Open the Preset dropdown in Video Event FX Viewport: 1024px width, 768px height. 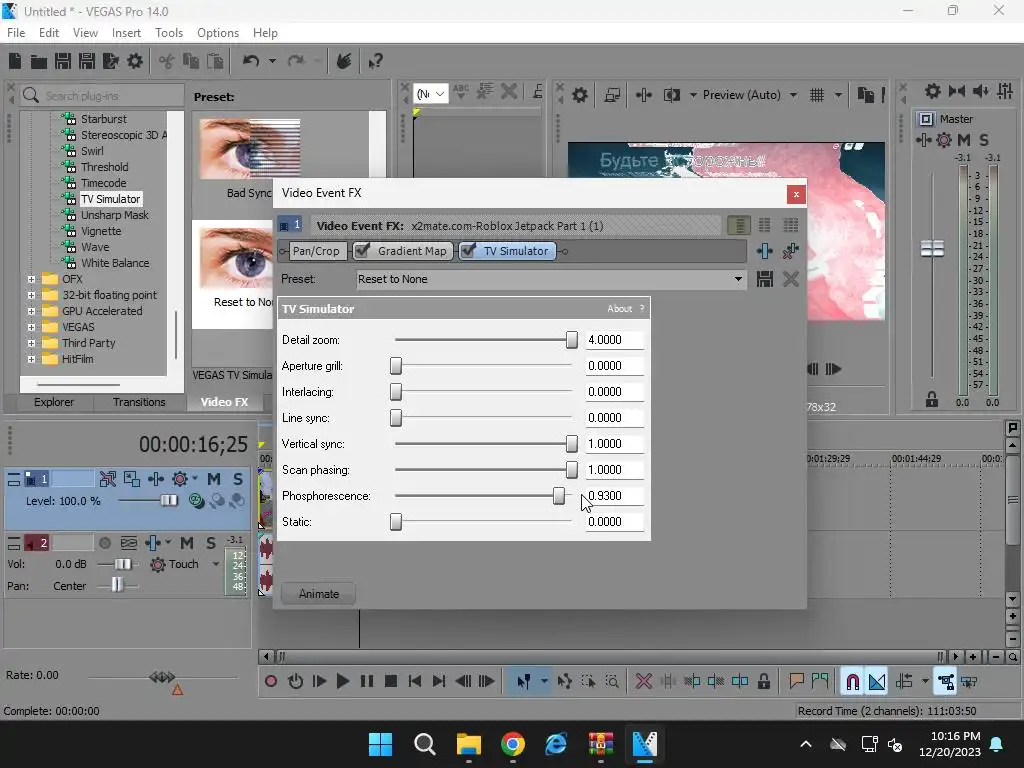[x=738, y=280]
